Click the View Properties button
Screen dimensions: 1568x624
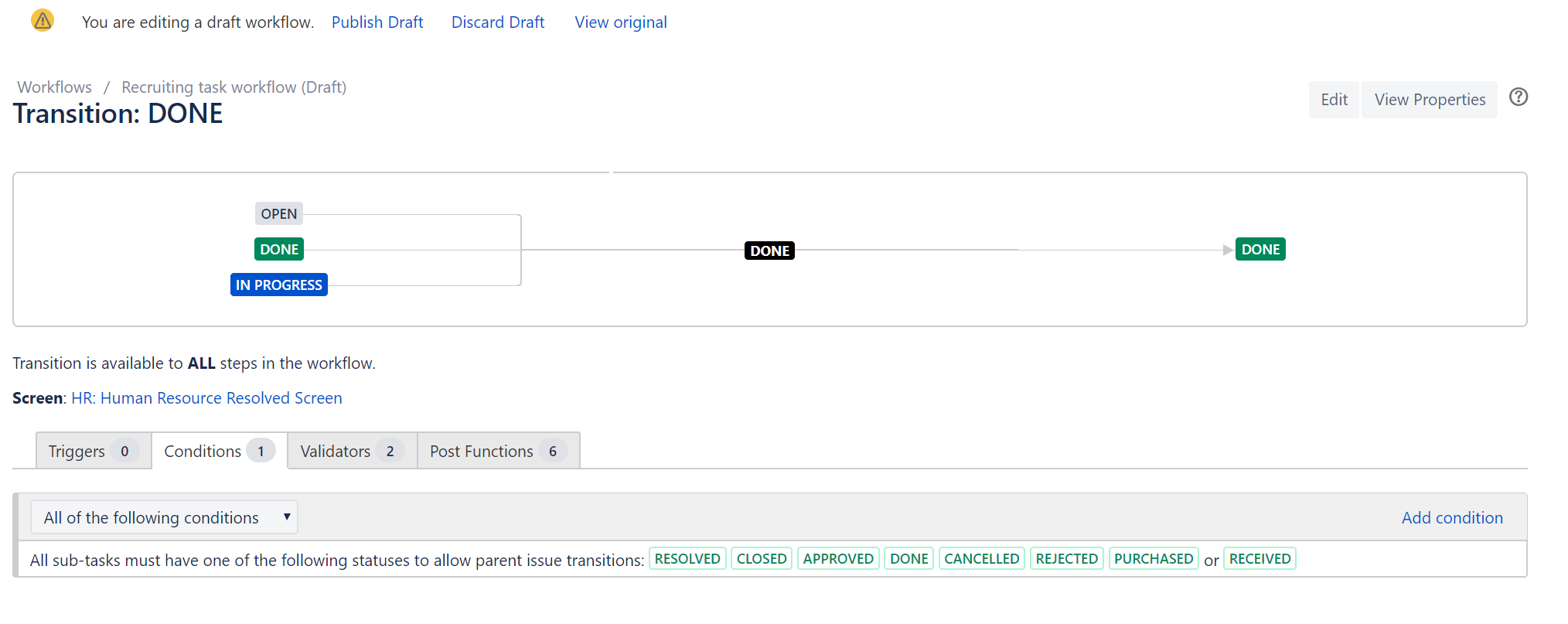(1430, 100)
